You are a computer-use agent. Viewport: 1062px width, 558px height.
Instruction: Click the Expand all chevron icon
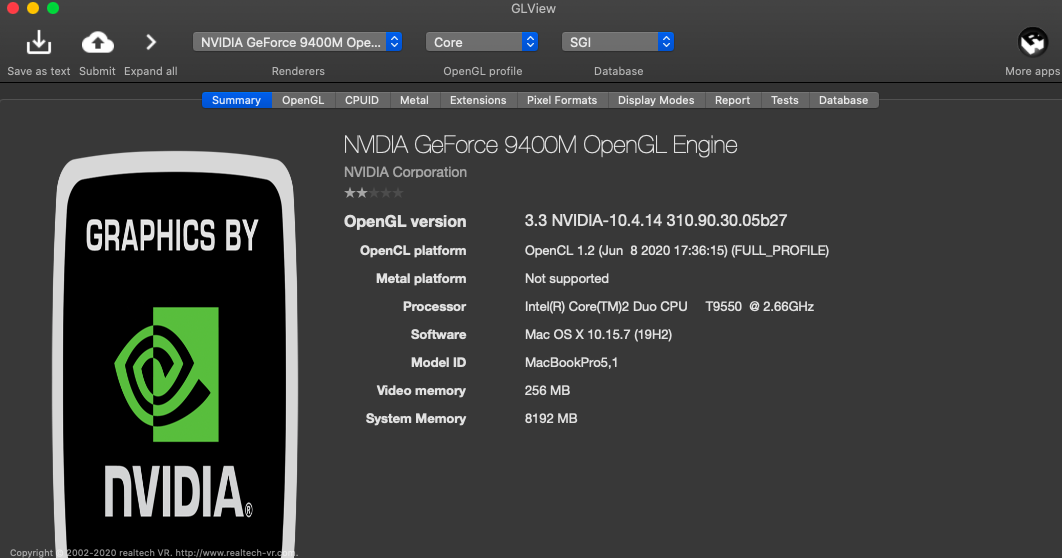[x=151, y=43]
